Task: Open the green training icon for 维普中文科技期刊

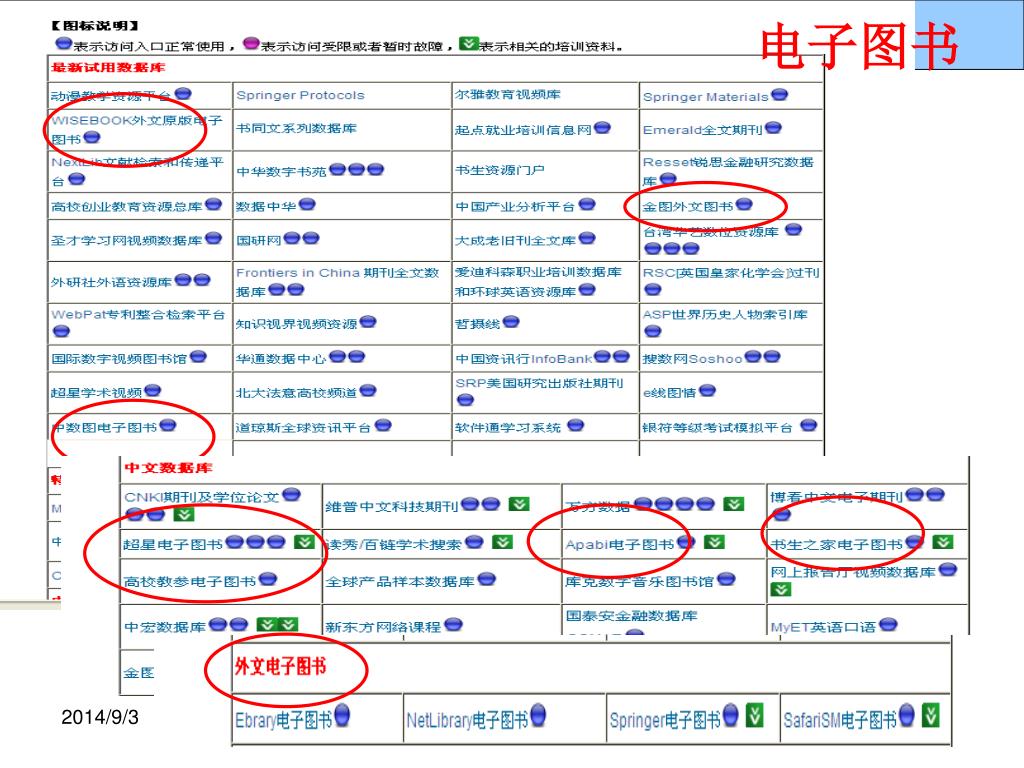Action: 519,504
